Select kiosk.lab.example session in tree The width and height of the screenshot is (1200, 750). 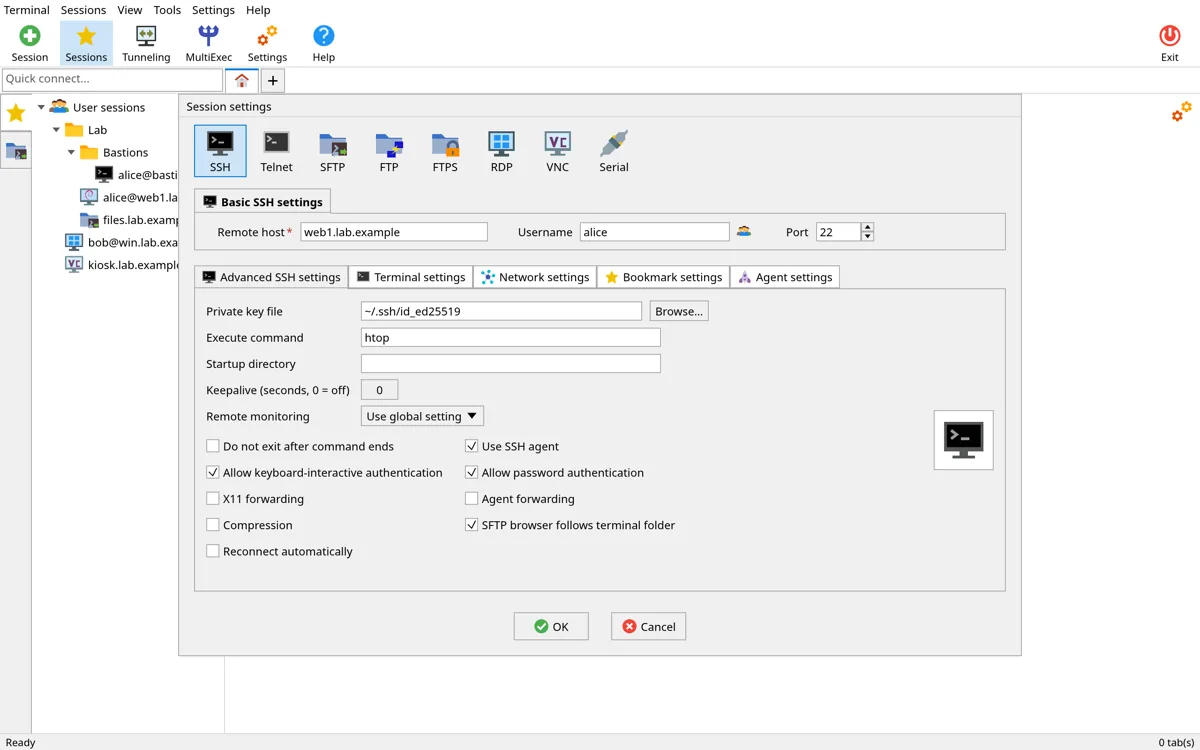click(120, 265)
